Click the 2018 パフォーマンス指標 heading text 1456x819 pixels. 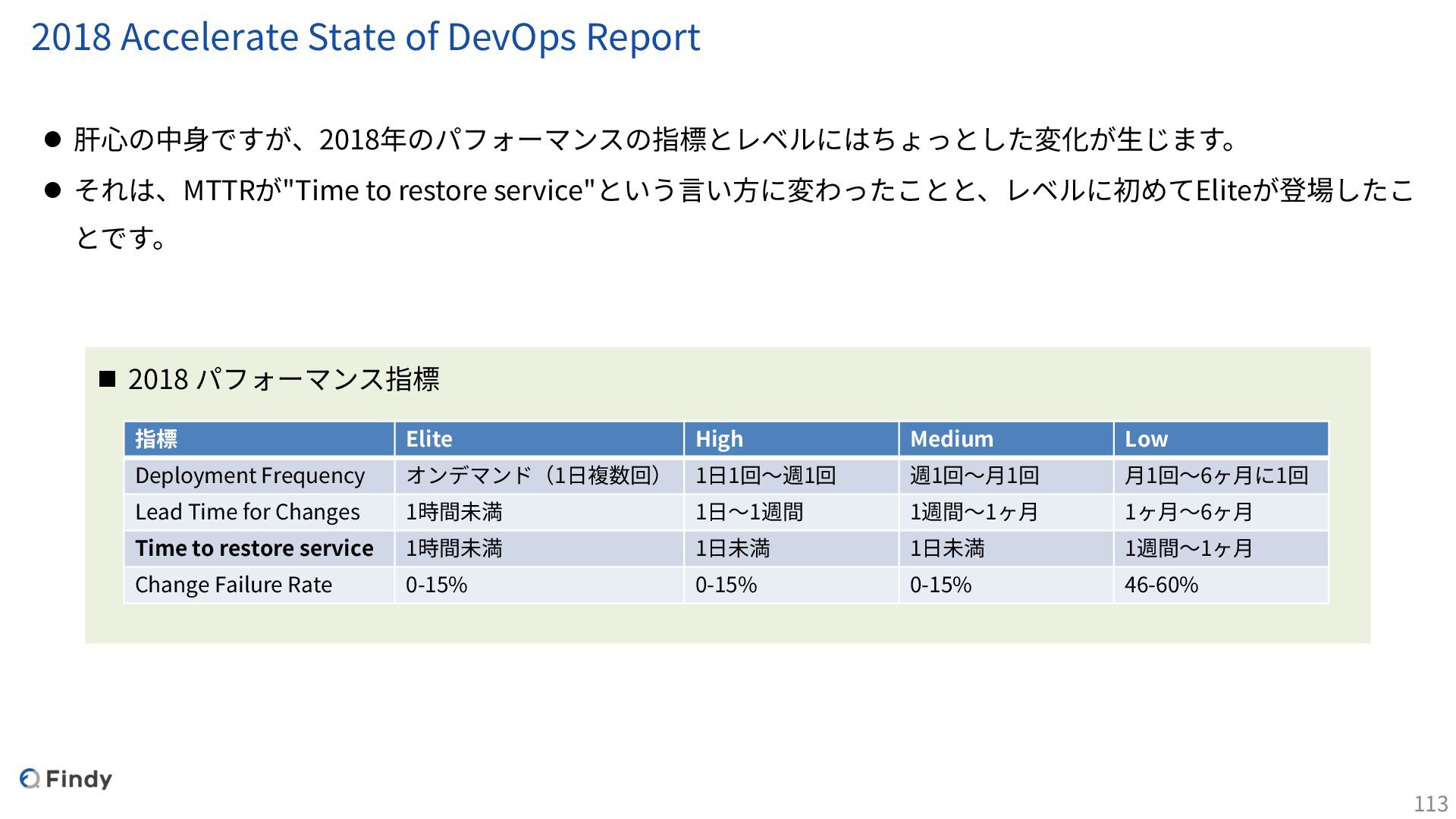tap(284, 378)
